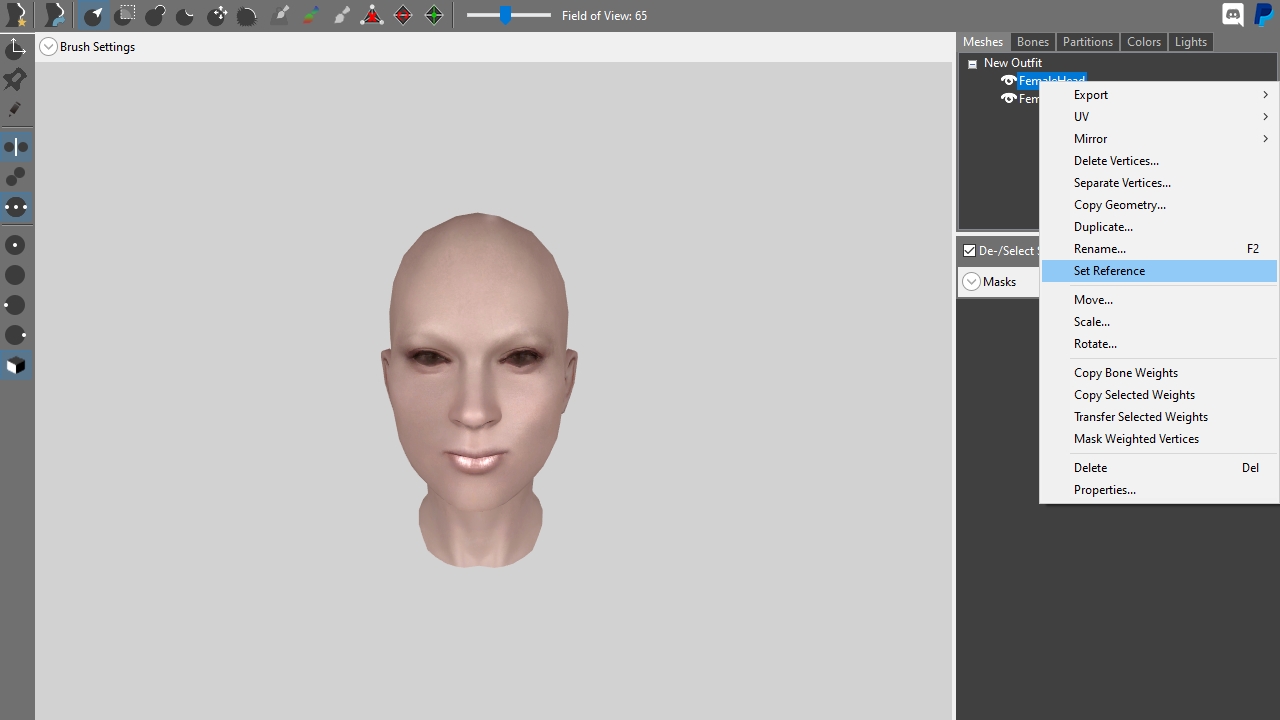This screenshot has width=1280, height=720.
Task: Adjust the Field of View slider
Action: point(508,15)
